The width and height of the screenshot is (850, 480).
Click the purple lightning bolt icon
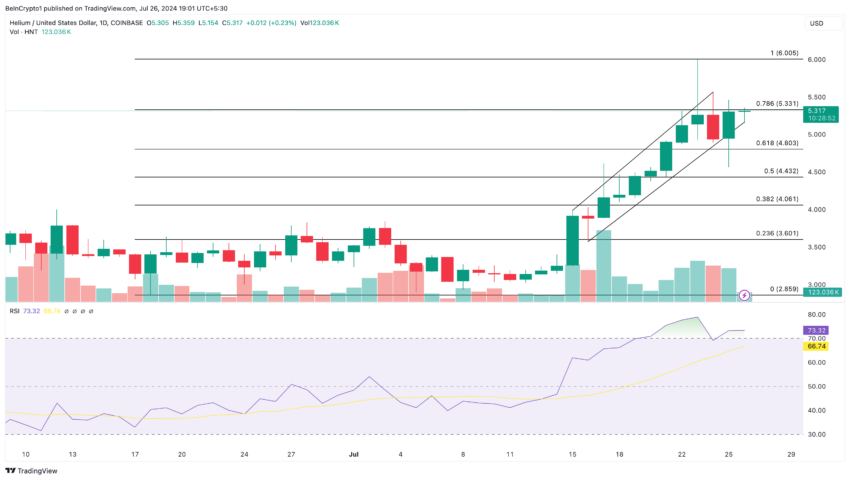744,296
